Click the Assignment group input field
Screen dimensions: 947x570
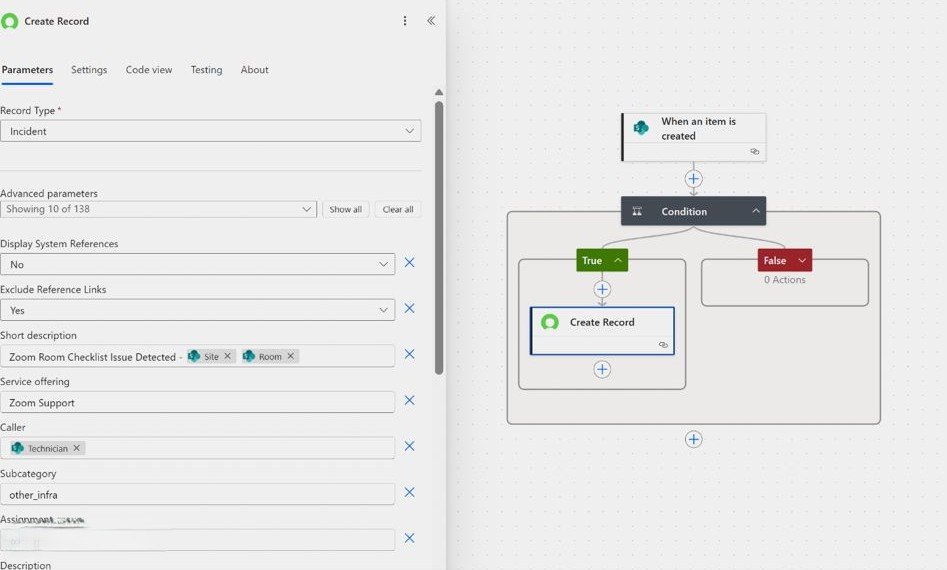197,540
